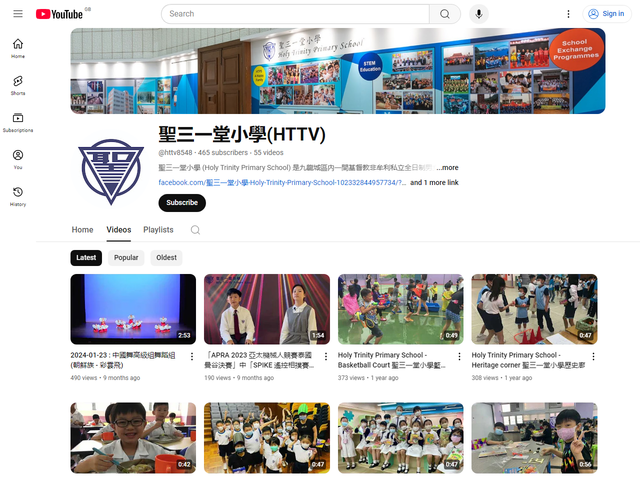Switch to the Playlists tab
640x480 pixels.
coord(158,230)
